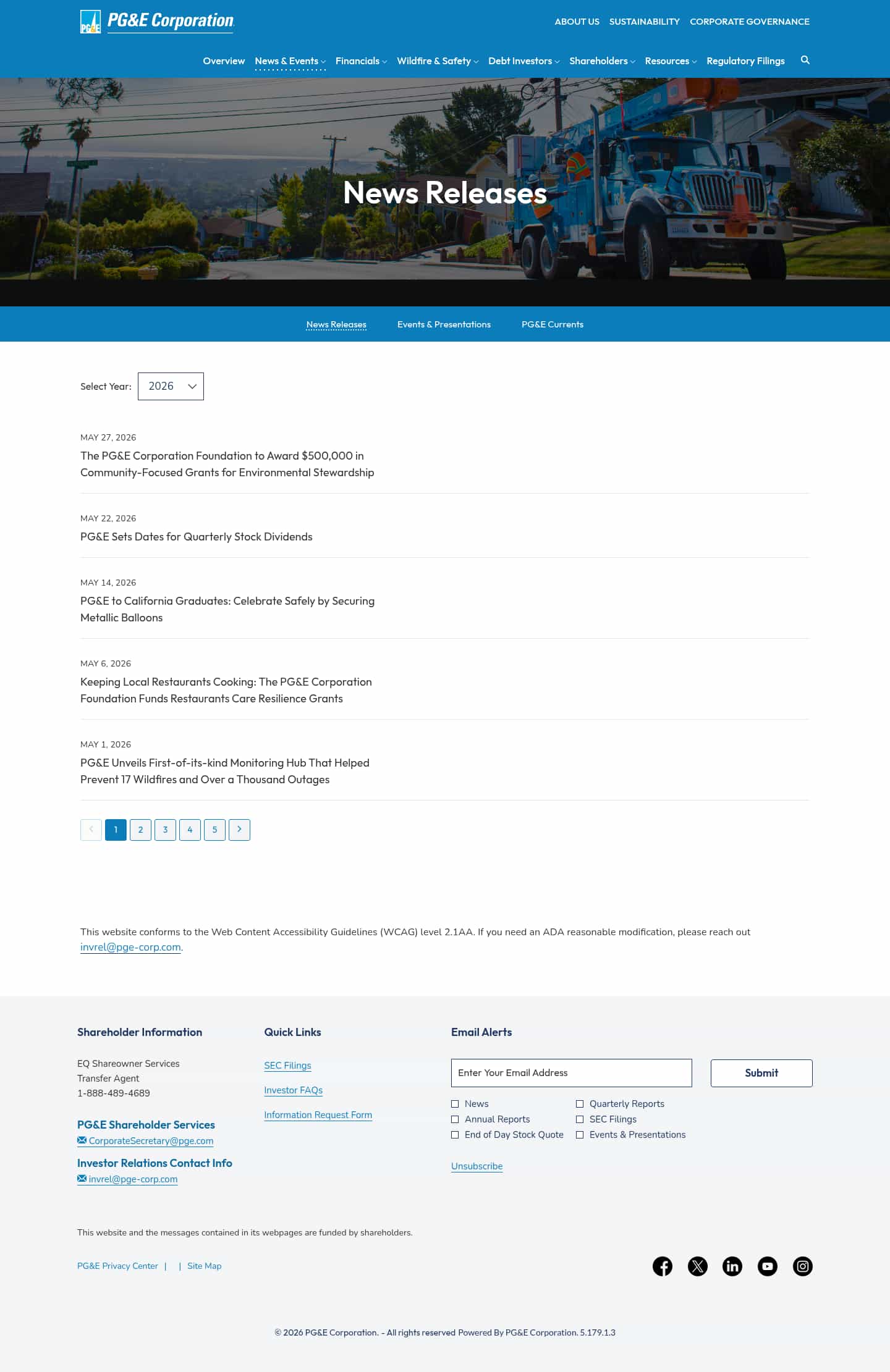The image size is (890, 1372).
Task: Open Metallic Balloons graduates news release
Action: [x=227, y=609]
